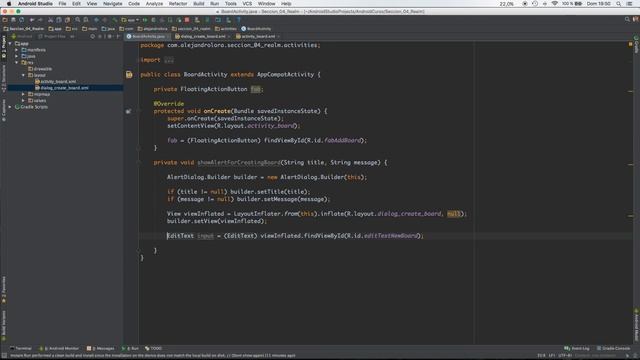This screenshot has width=640, height=360.
Task: Click the hide Project panel icon
Action: click(118, 36)
